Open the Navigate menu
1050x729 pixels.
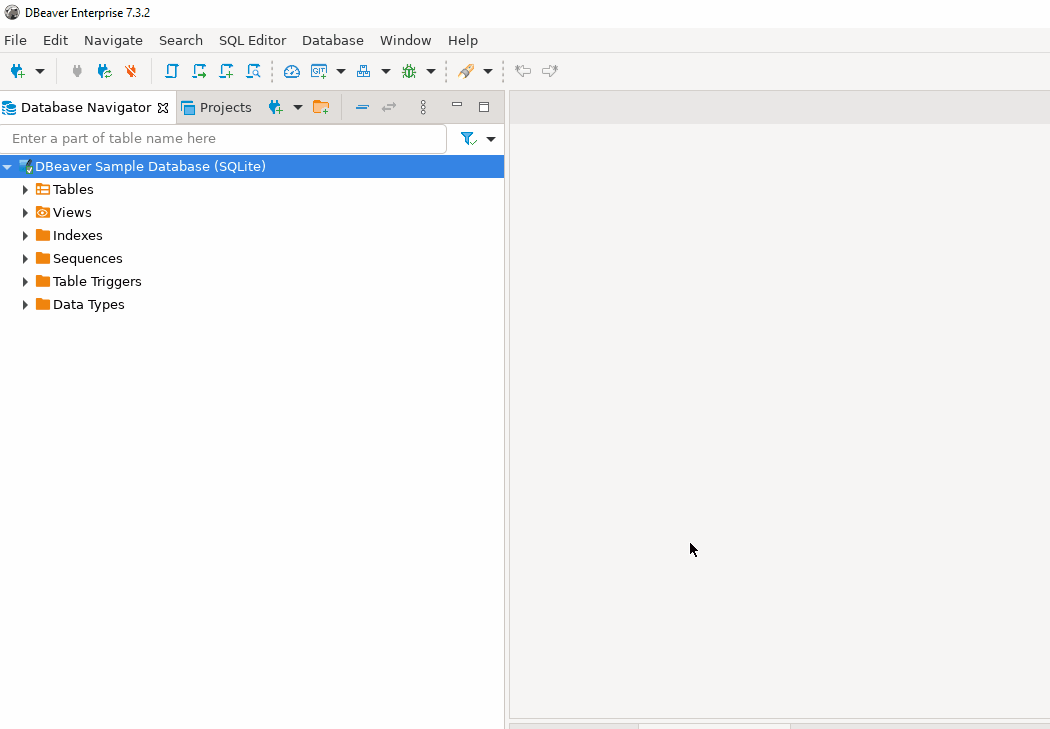(113, 41)
